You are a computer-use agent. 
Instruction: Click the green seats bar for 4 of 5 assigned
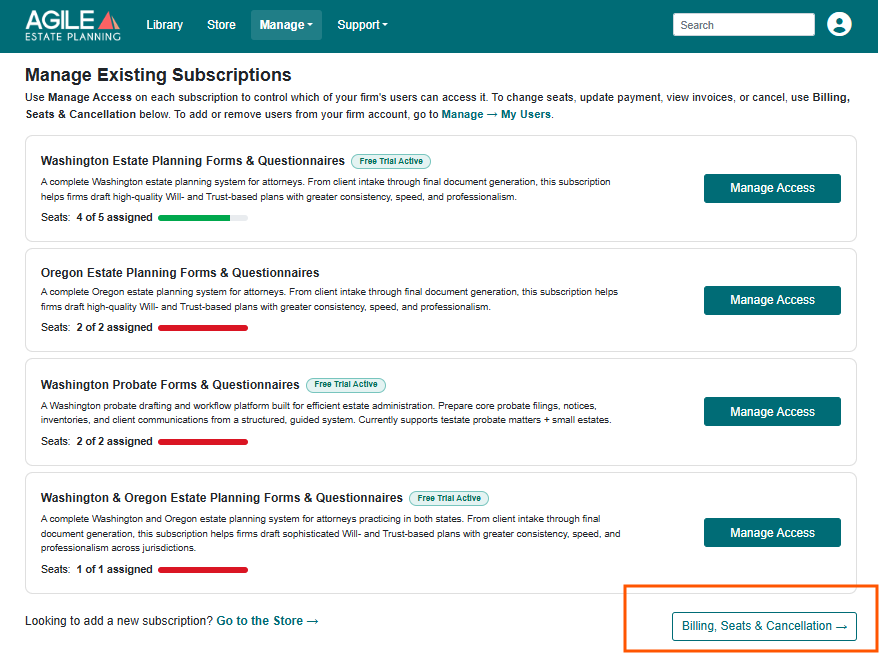click(203, 218)
